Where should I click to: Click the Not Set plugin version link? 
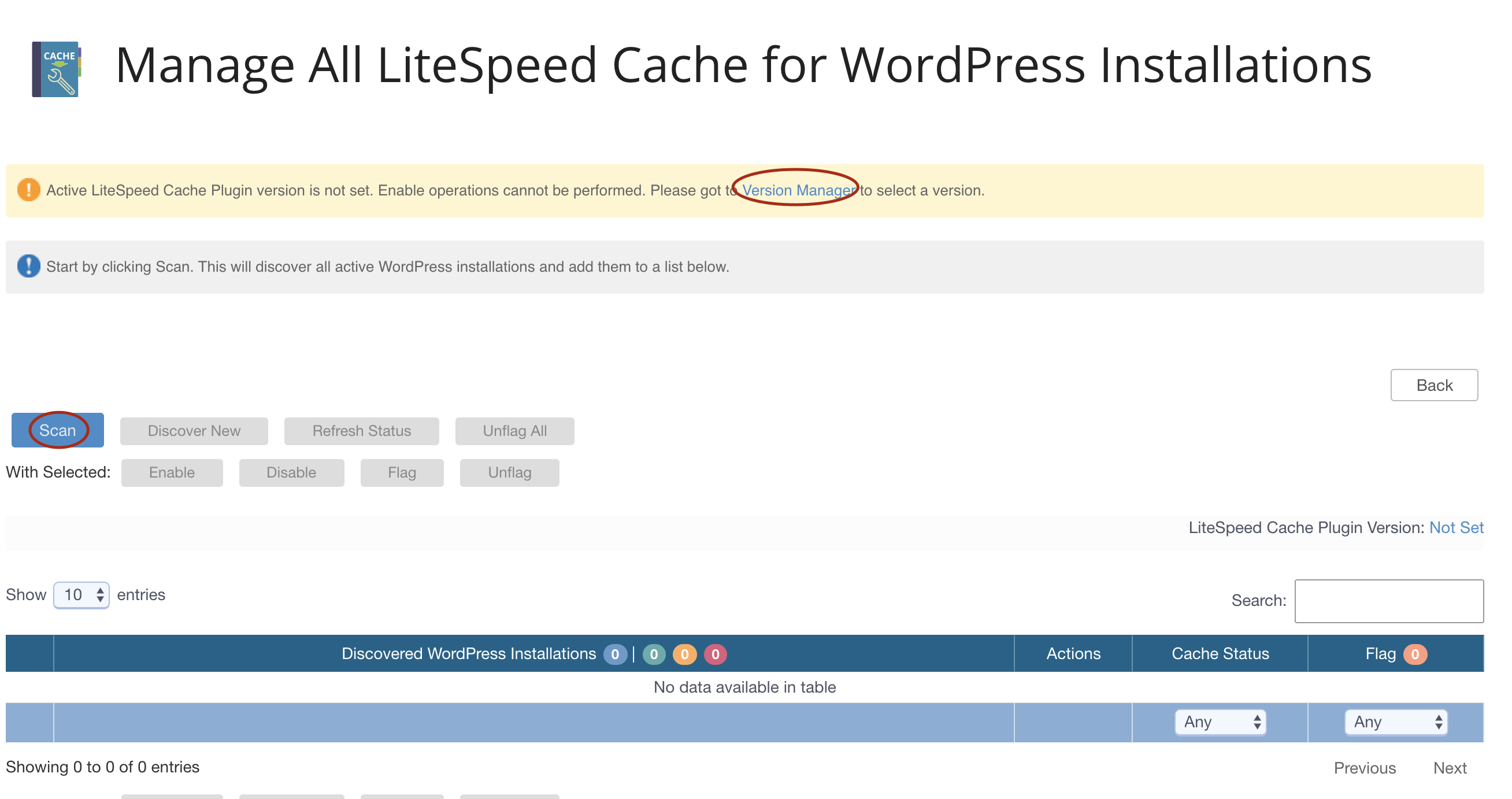pos(1456,528)
